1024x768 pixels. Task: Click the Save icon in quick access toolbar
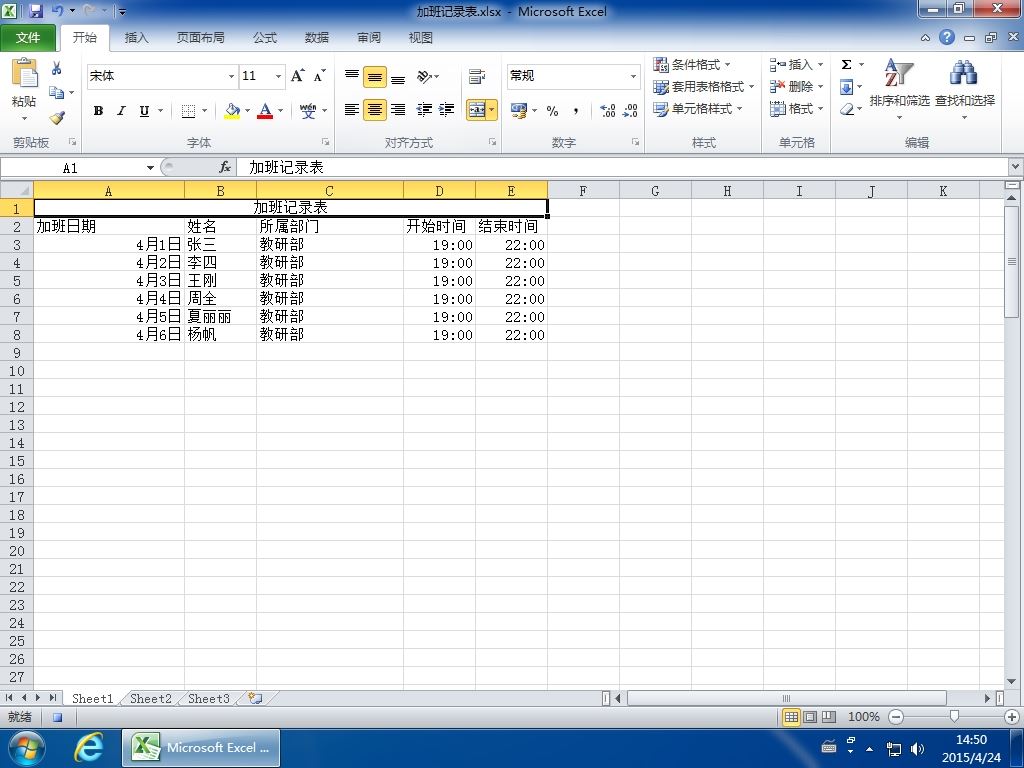click(36, 11)
